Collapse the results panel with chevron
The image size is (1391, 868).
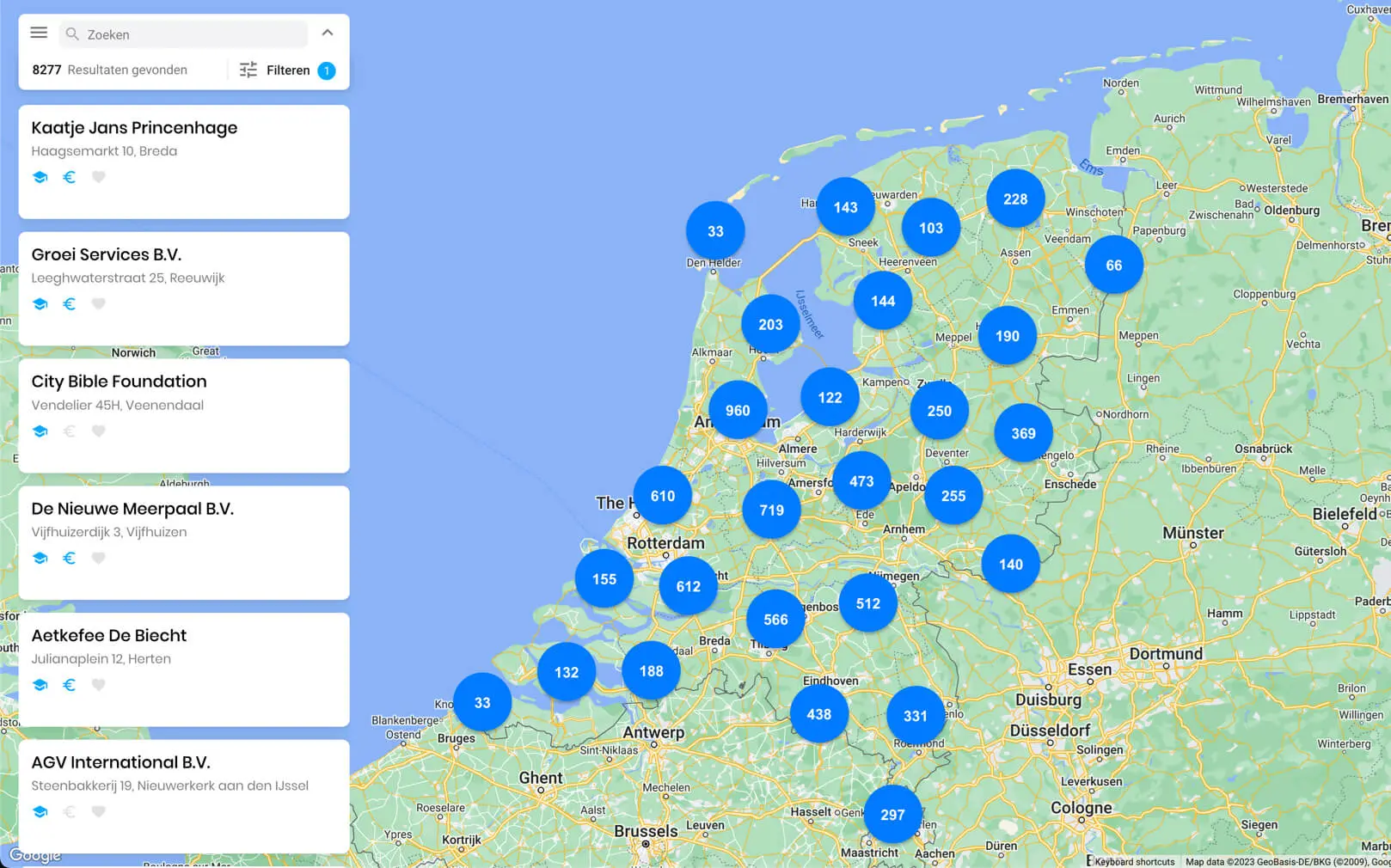pos(328,33)
